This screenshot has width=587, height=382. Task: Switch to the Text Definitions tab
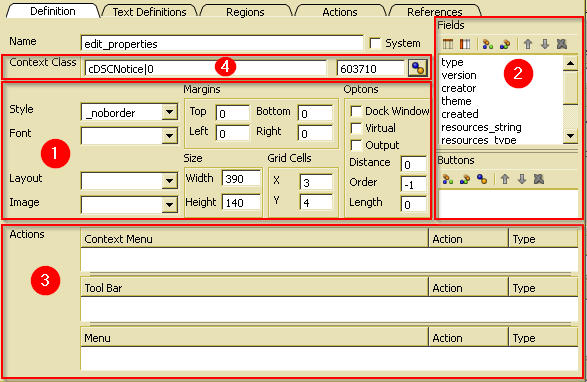coord(149,12)
